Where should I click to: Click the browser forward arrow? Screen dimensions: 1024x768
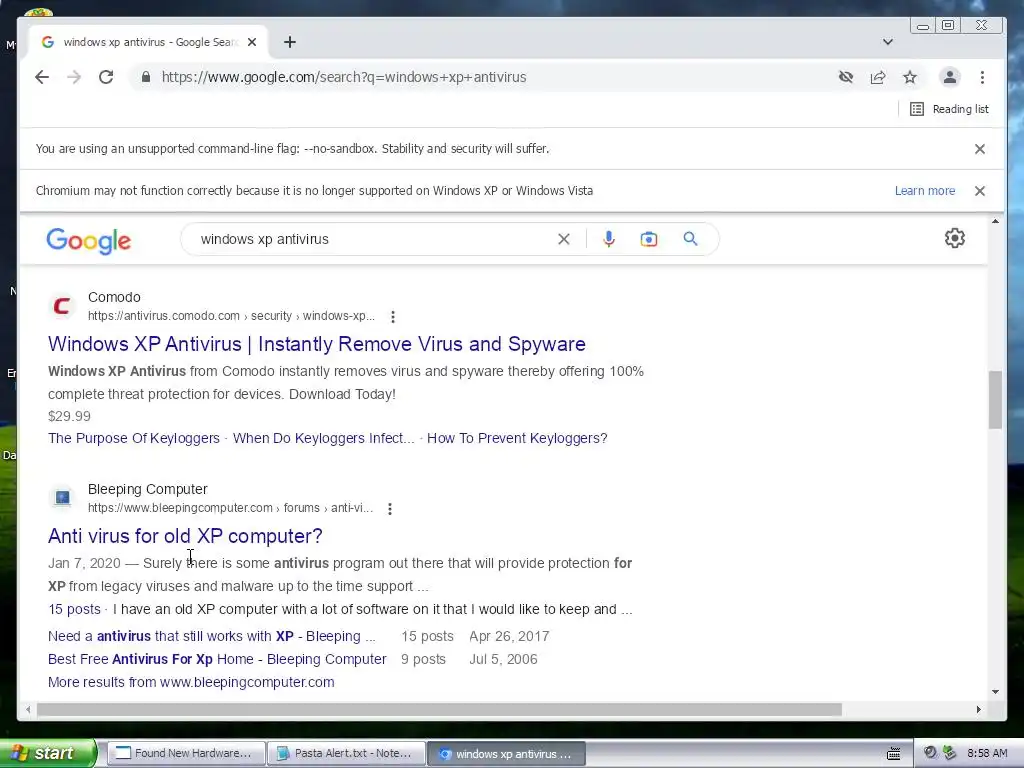tap(74, 77)
